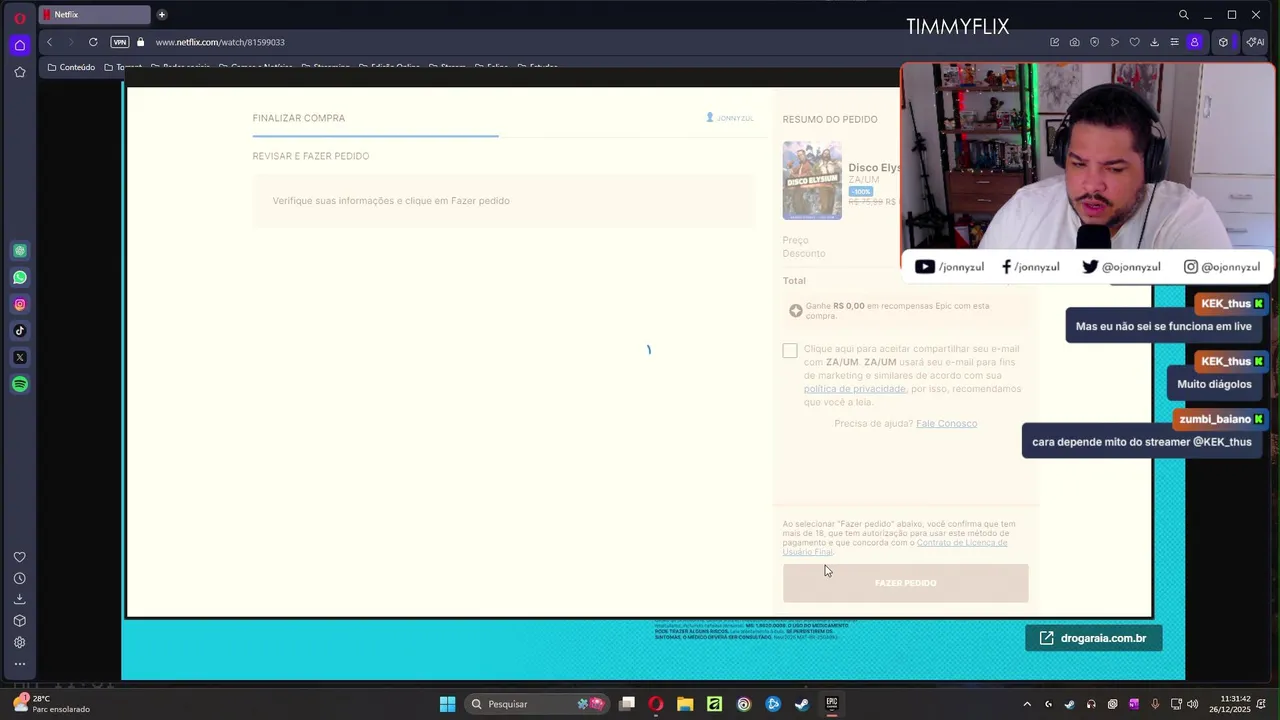Open the profile account icon
This screenshot has height=720, width=1280.
1194,42
